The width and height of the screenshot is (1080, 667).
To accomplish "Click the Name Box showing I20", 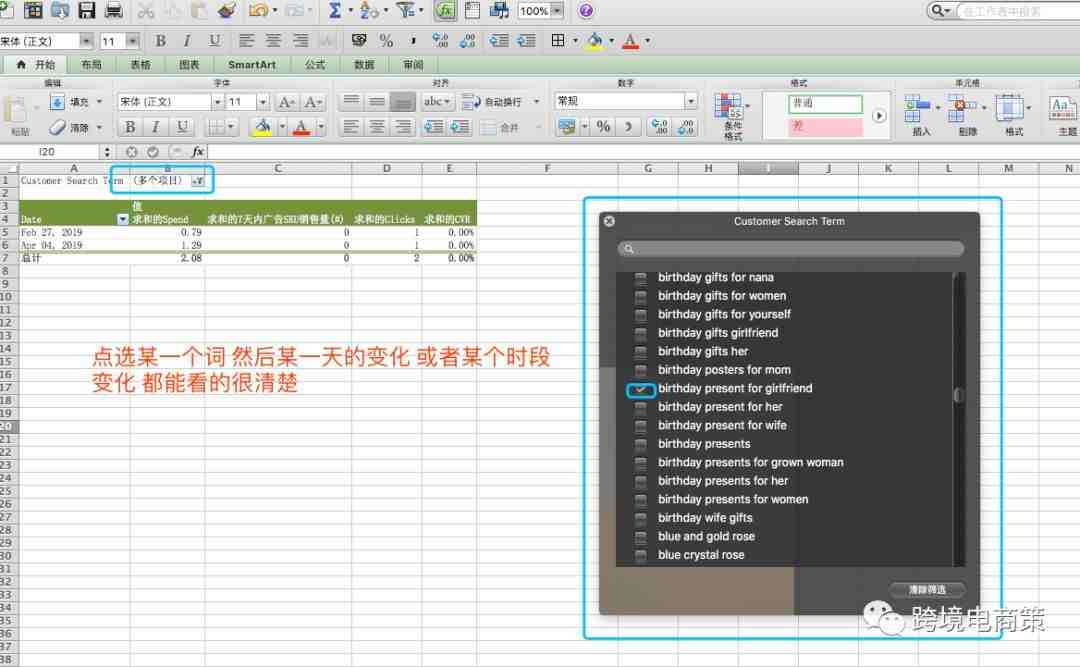I will 48,152.
